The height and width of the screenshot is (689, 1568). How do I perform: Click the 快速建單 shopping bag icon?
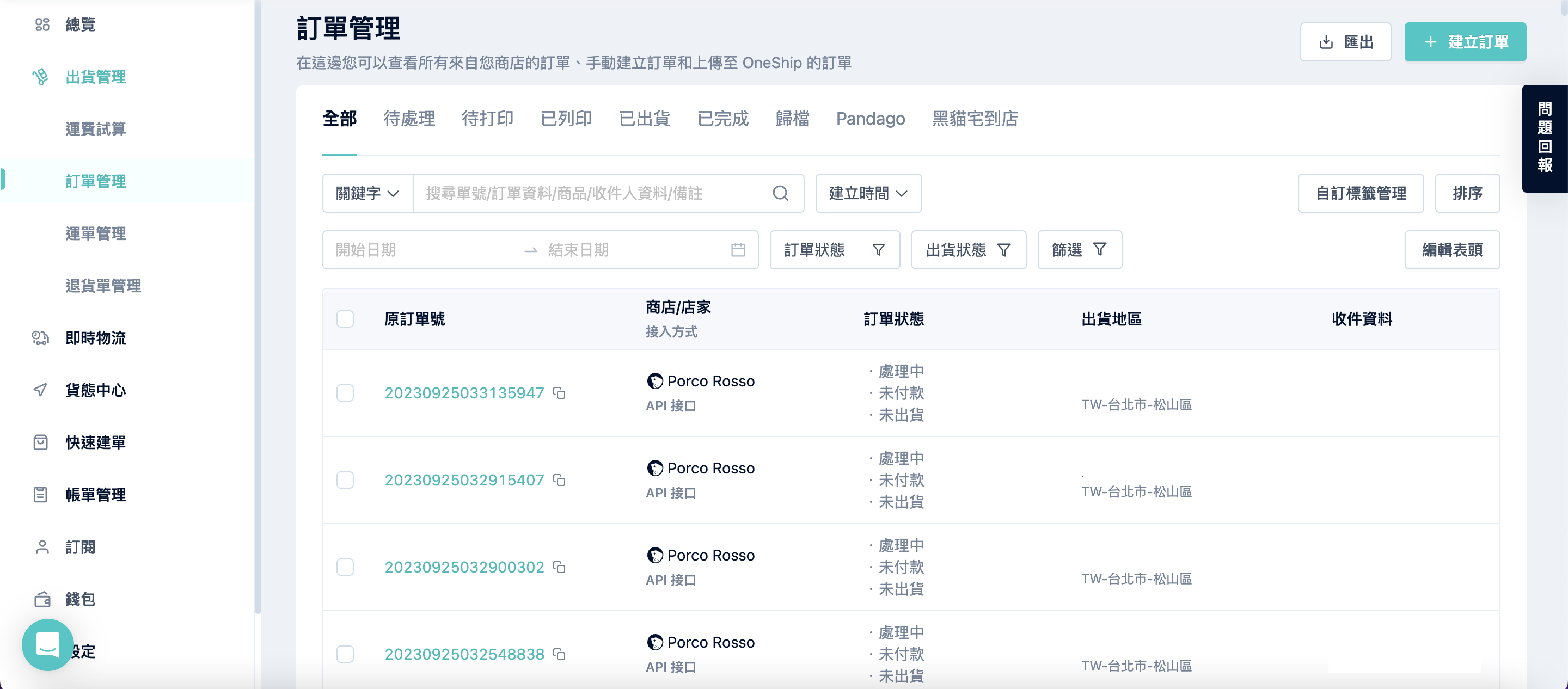(40, 442)
